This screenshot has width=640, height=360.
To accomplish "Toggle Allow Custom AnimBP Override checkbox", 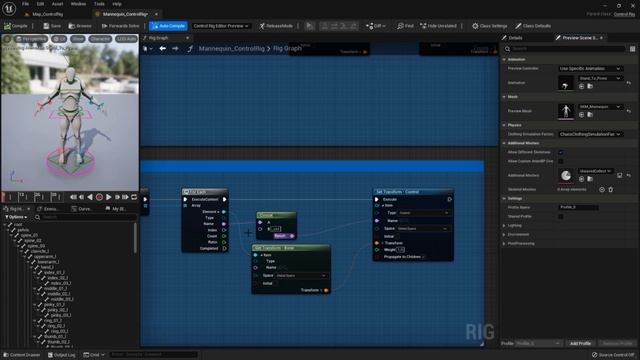I will point(561,161).
